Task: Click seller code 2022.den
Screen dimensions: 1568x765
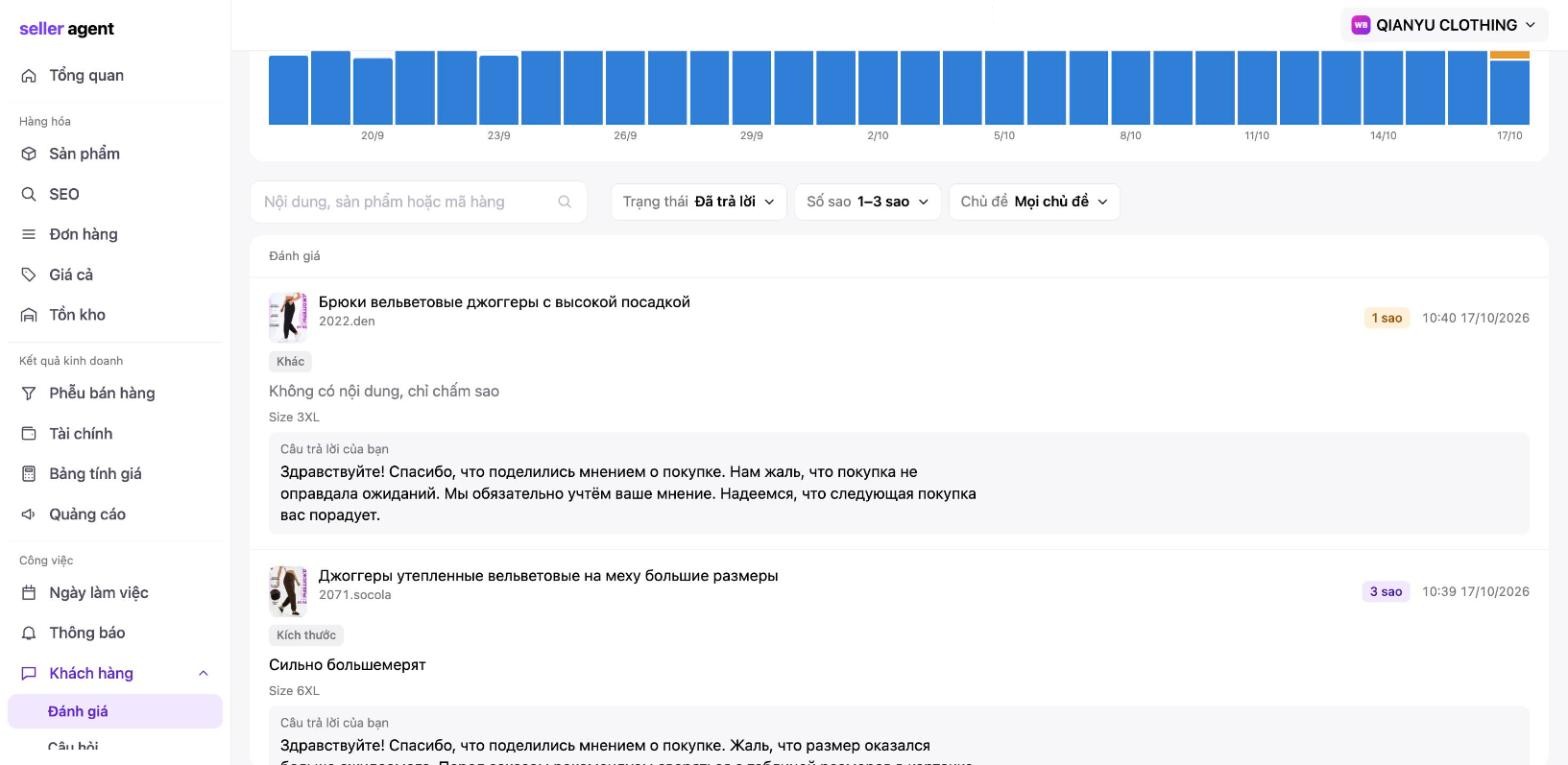Action: pyautogui.click(x=347, y=321)
